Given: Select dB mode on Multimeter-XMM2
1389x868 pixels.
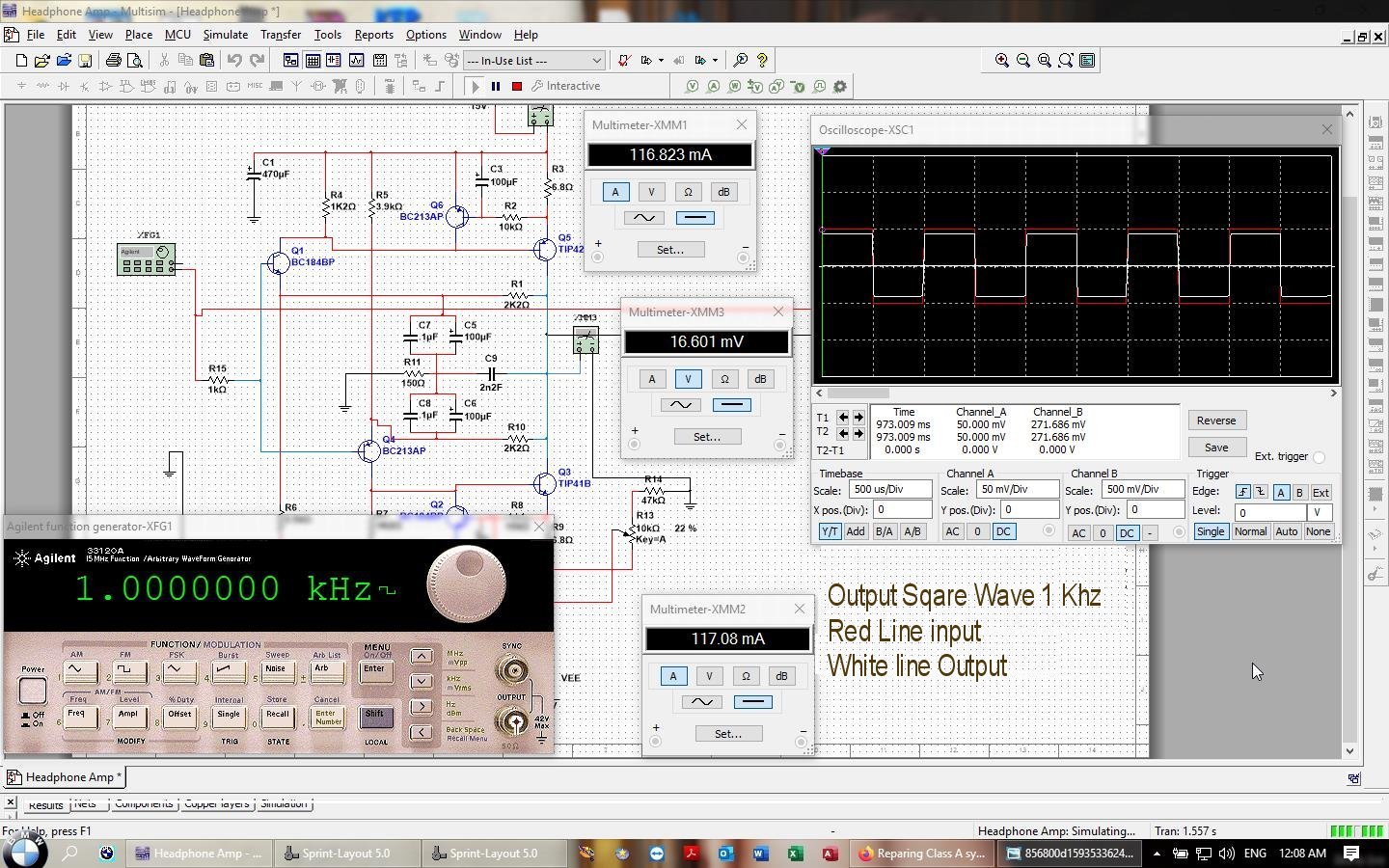Looking at the screenshot, I should (x=781, y=676).
